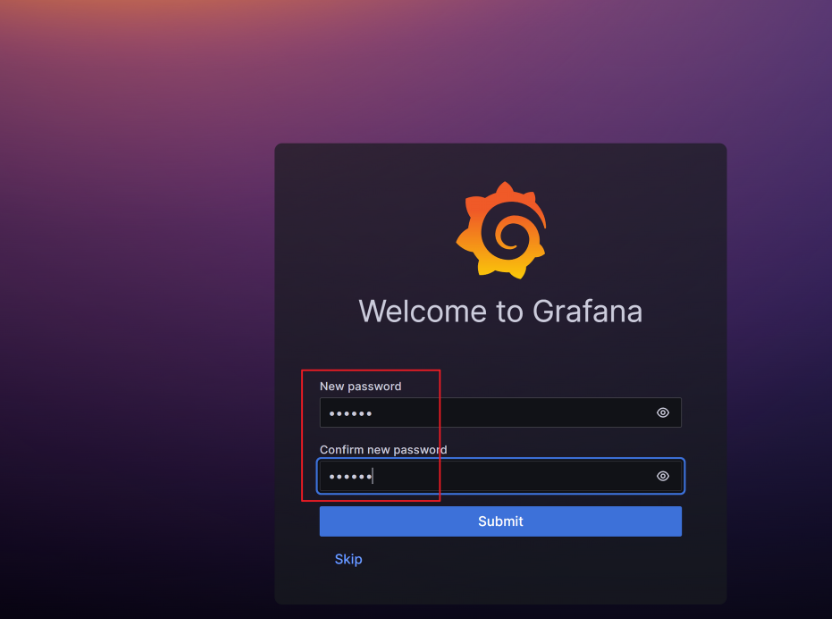
Task: Select the 'Welcome to Grafana' heading text
Action: coord(500,311)
